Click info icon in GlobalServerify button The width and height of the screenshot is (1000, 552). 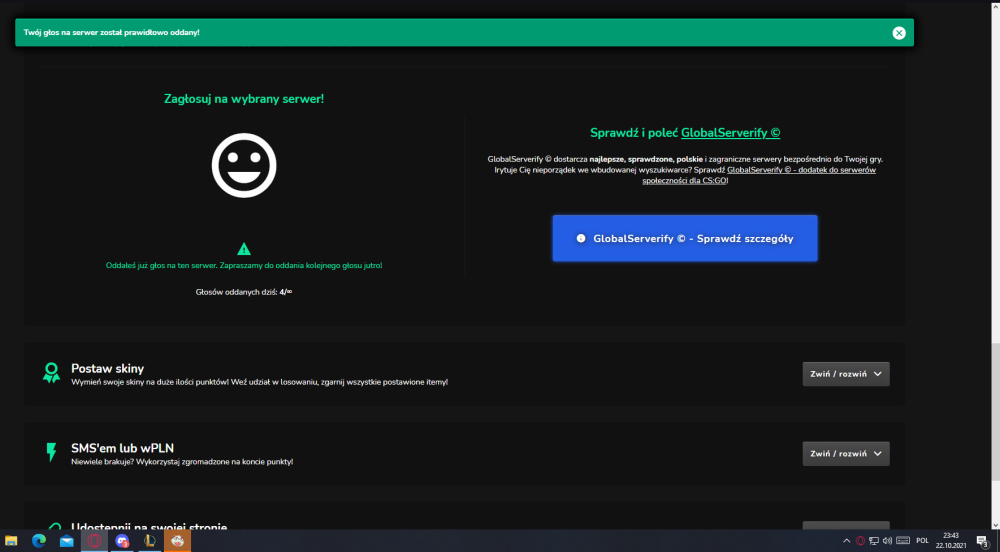[x=580, y=238]
